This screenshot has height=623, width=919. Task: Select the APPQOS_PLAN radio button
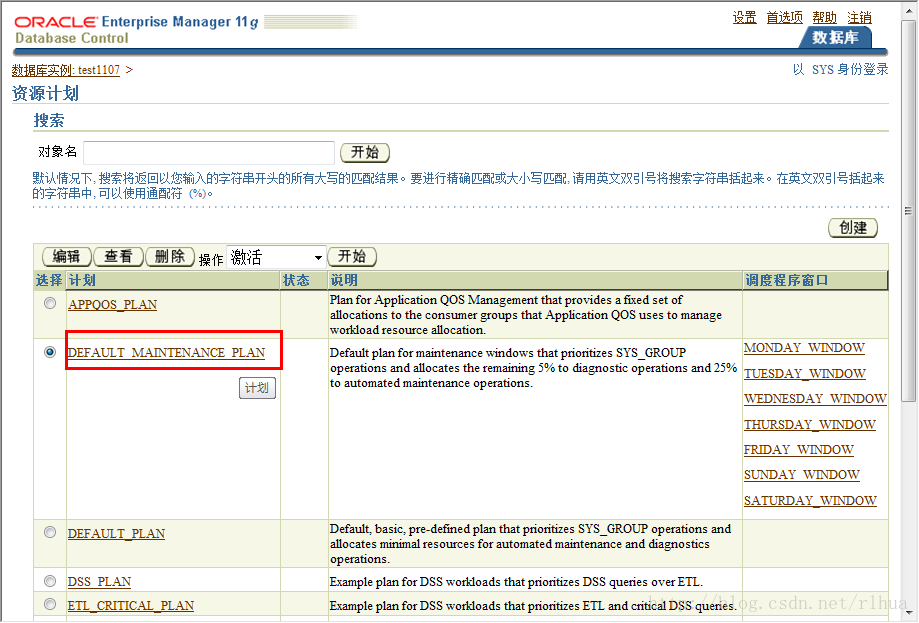tap(50, 303)
